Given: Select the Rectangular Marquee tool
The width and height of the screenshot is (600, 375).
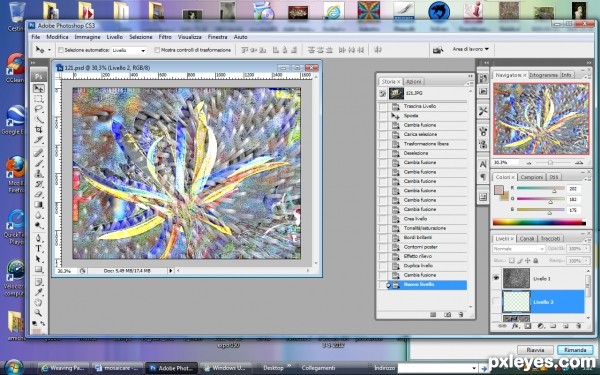Looking at the screenshot, I should click(39, 99).
